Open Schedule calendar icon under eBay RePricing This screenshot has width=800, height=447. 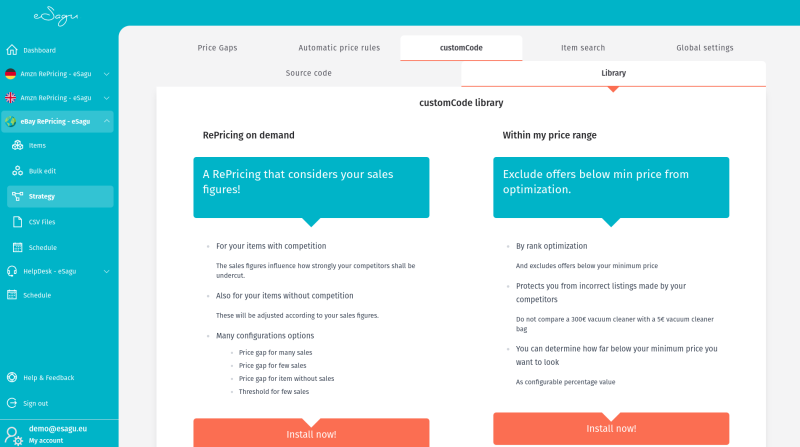click(17, 247)
